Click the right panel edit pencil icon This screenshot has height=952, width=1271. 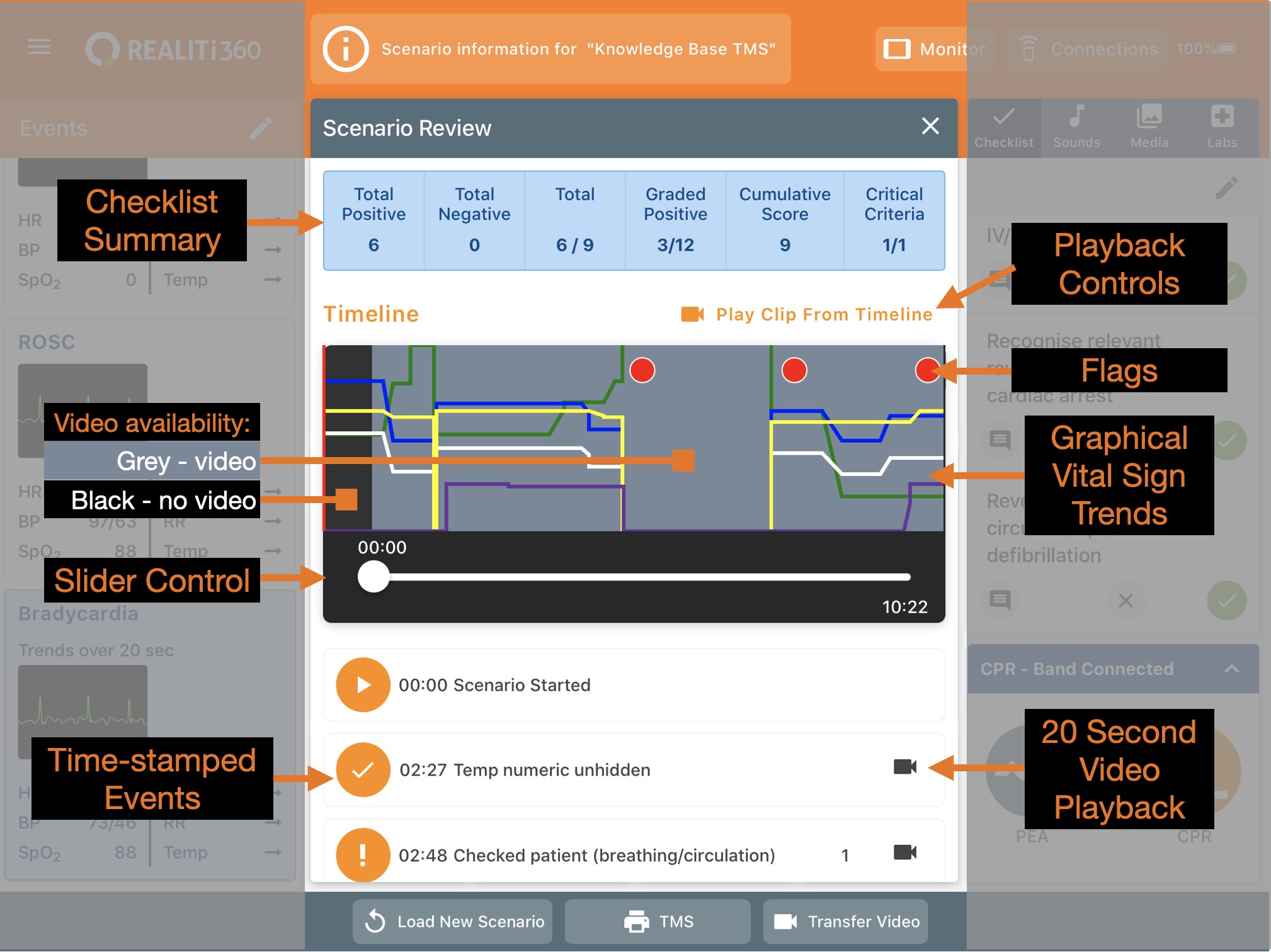(1226, 188)
